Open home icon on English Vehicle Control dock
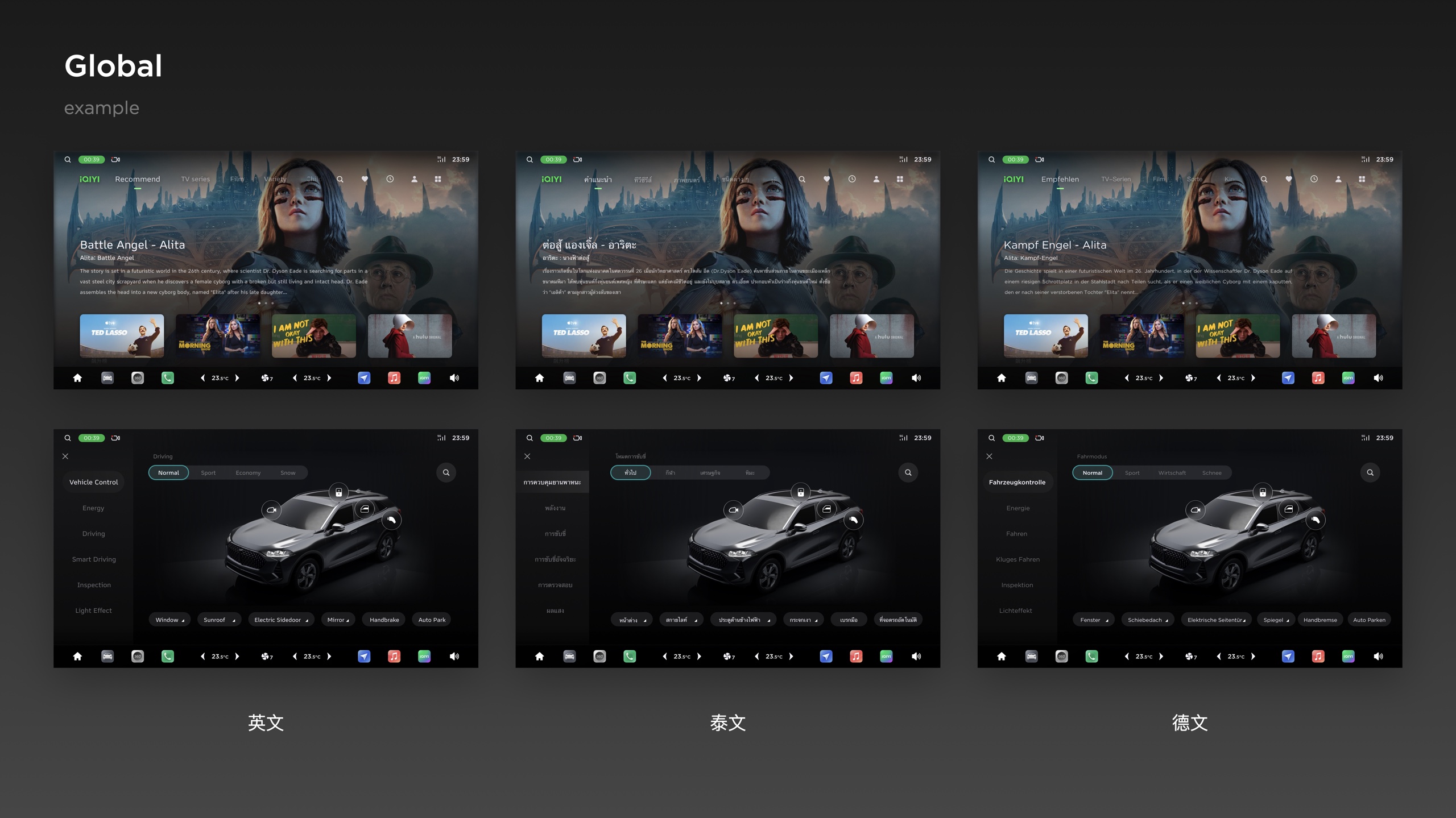This screenshot has width=1456, height=818. [77, 657]
